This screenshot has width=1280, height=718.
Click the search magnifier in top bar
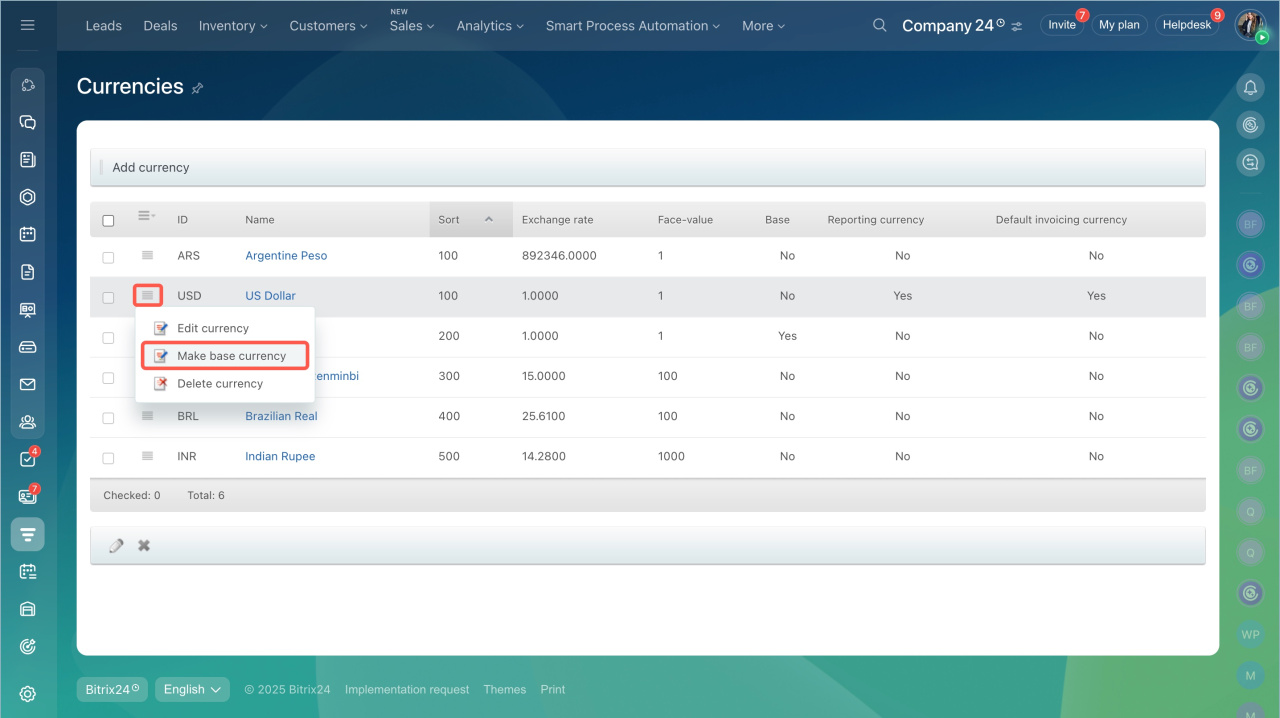pyautogui.click(x=879, y=25)
